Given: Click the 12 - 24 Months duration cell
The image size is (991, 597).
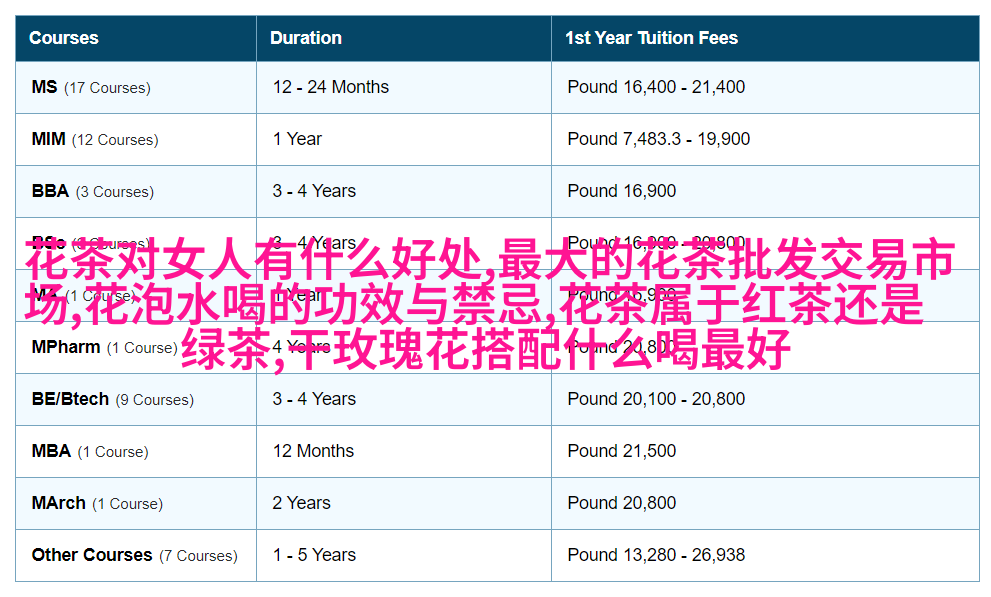Looking at the screenshot, I should point(331,87).
